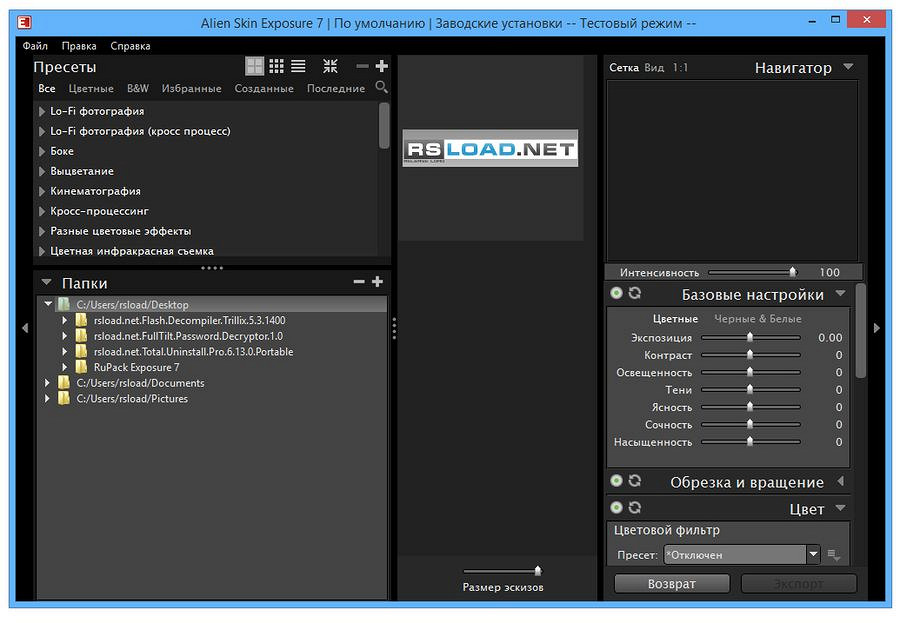Viewport: 900px width, 623px height.
Task: Toggle Базовые настройки panel on/off
Action: pos(616,293)
